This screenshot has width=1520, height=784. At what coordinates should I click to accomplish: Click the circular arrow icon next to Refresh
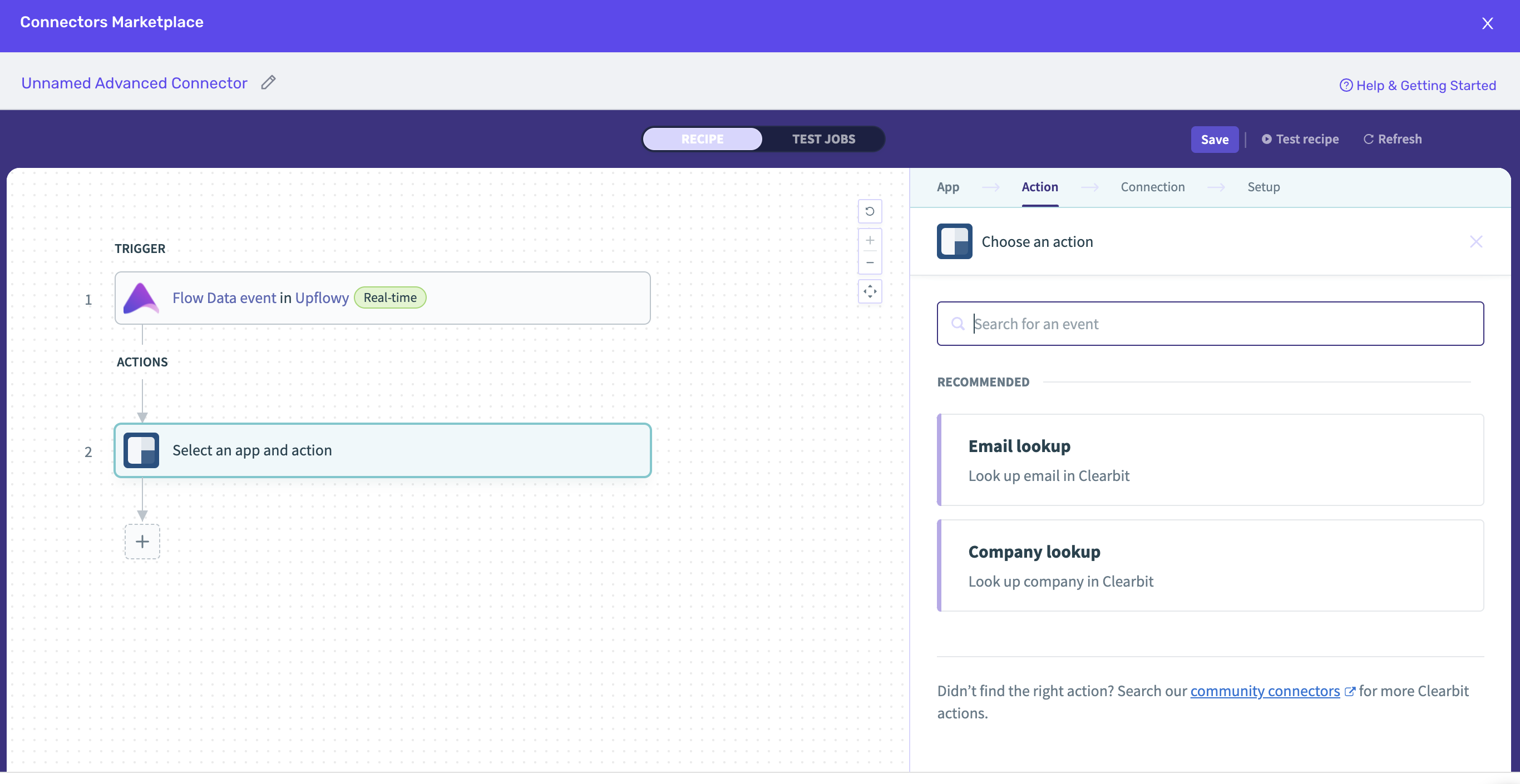pyautogui.click(x=1368, y=139)
